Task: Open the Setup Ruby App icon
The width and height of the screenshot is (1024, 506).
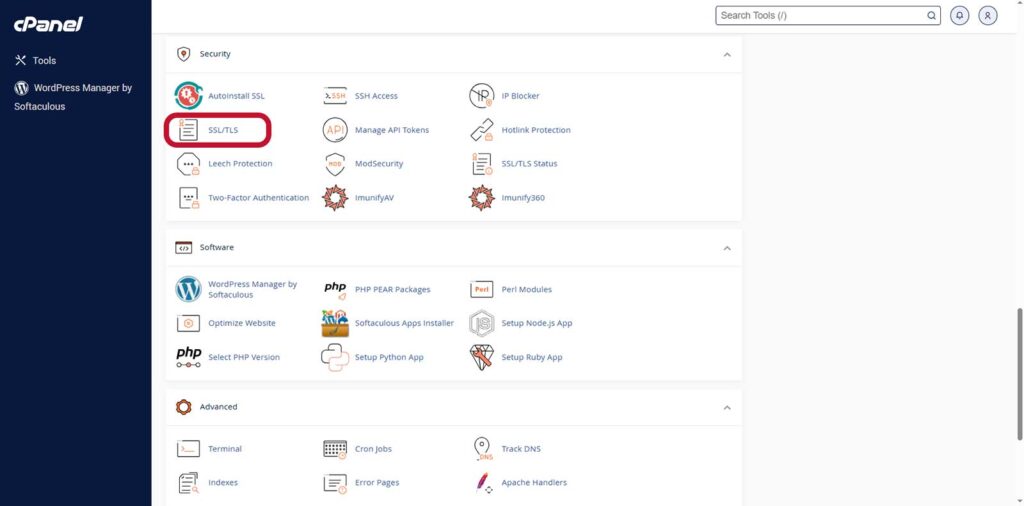Action: coord(482,357)
